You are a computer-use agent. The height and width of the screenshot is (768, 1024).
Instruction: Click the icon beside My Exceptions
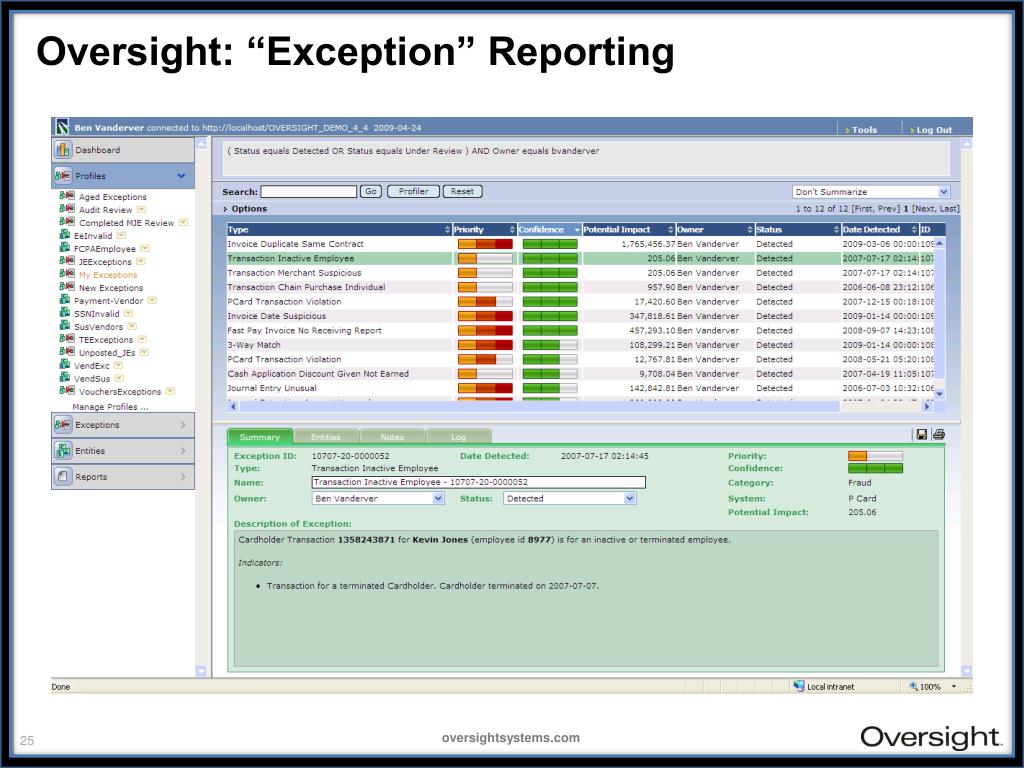(x=67, y=274)
